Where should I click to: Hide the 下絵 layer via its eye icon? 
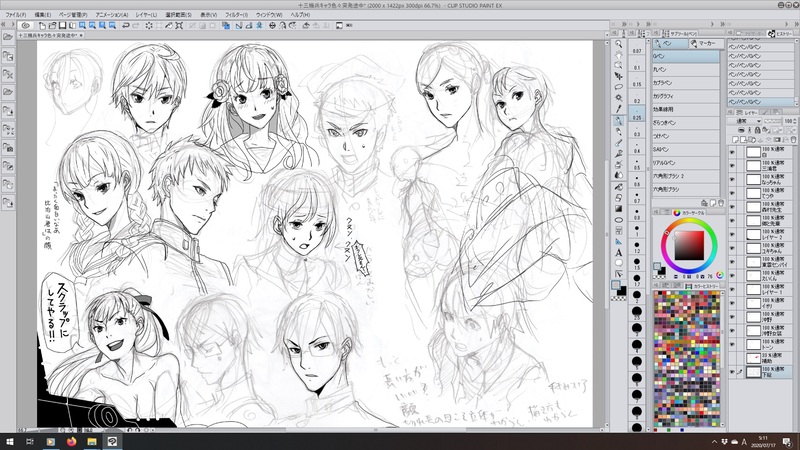(x=733, y=372)
